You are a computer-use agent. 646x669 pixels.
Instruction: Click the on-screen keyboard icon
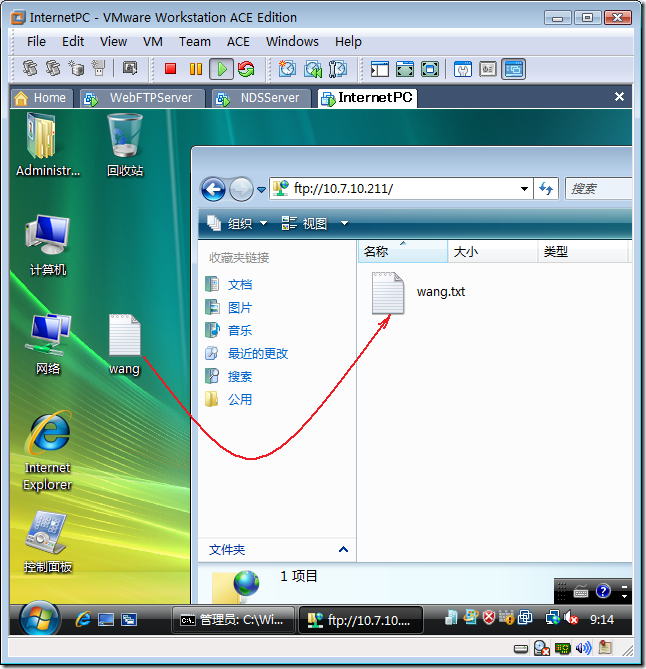click(581, 591)
